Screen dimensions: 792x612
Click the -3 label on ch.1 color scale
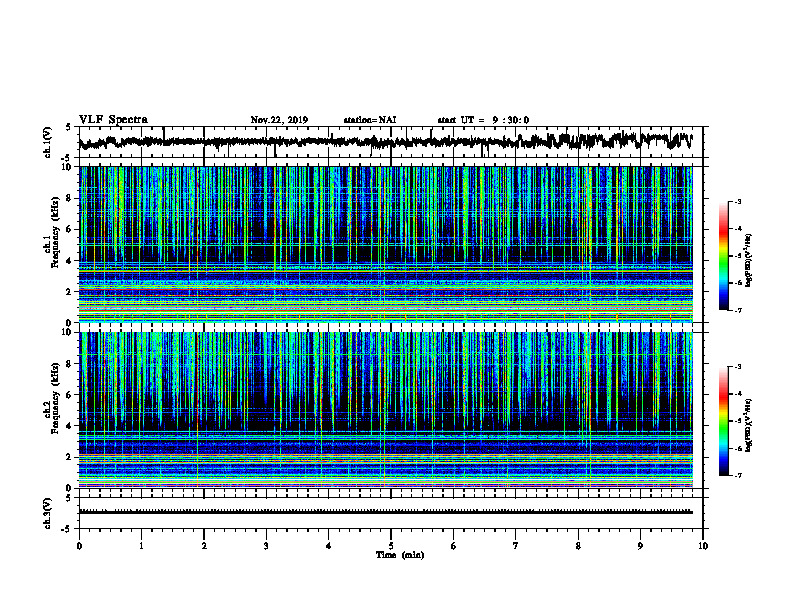[x=738, y=202]
